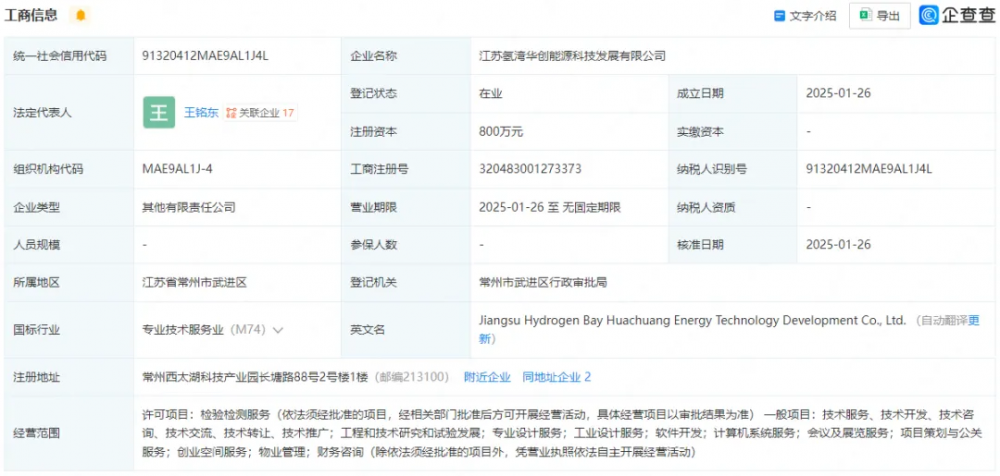1000x476 pixels.
Task: Select organization code MAE9AL1J-4
Action: [176, 169]
